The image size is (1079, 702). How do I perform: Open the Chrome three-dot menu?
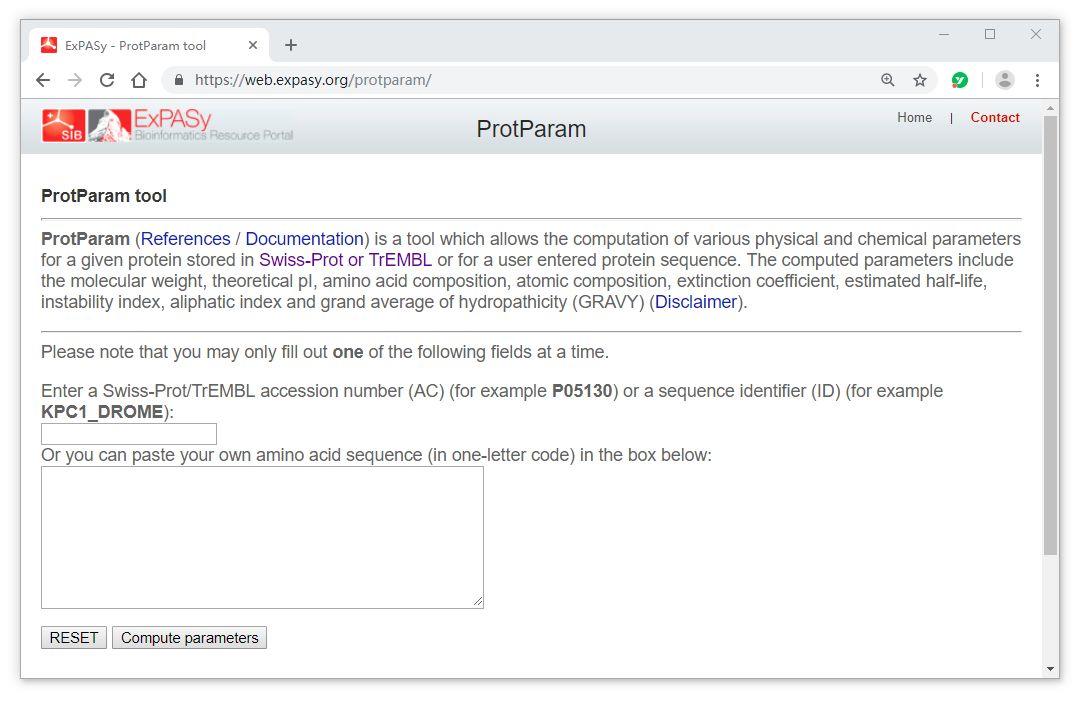(1037, 80)
